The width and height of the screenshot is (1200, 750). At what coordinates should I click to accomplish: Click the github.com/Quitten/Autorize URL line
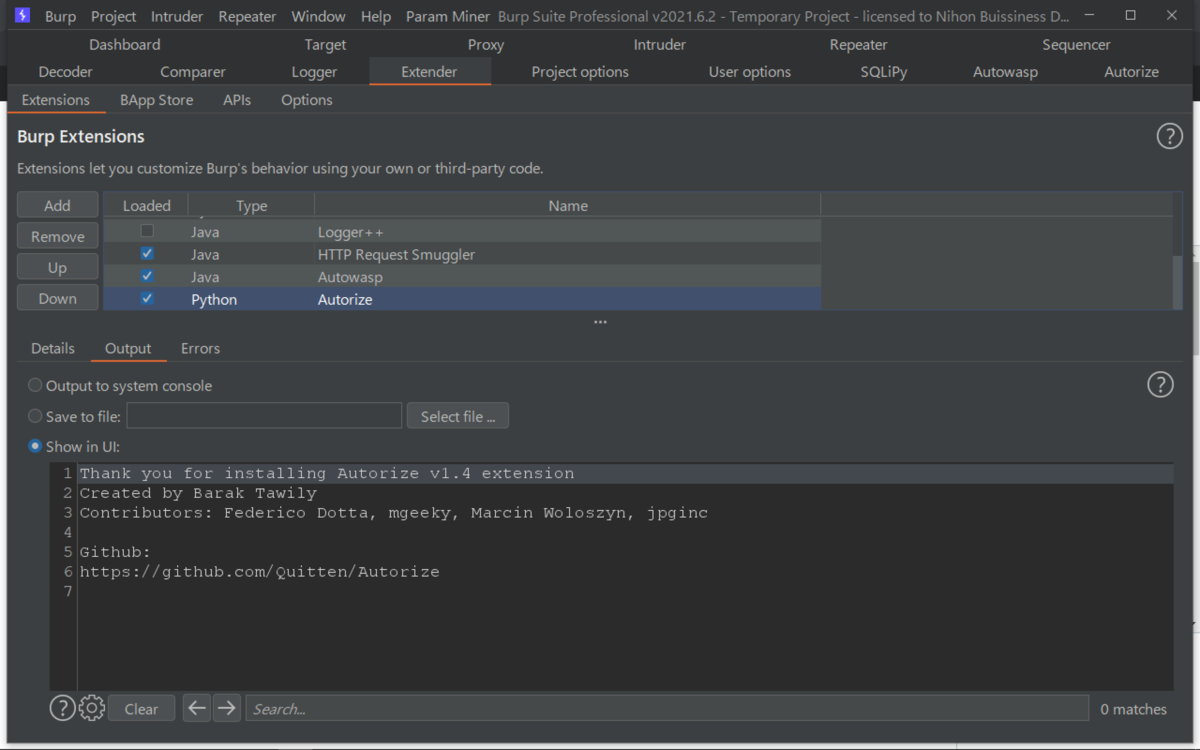260,572
